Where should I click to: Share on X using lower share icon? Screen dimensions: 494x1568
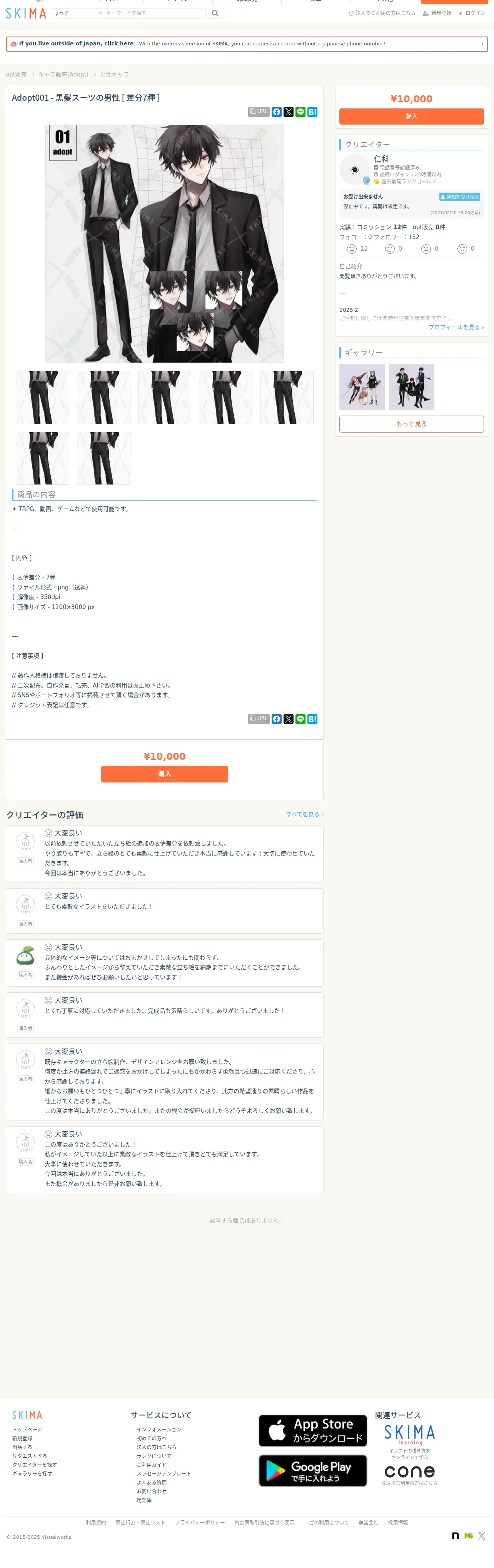(x=289, y=719)
